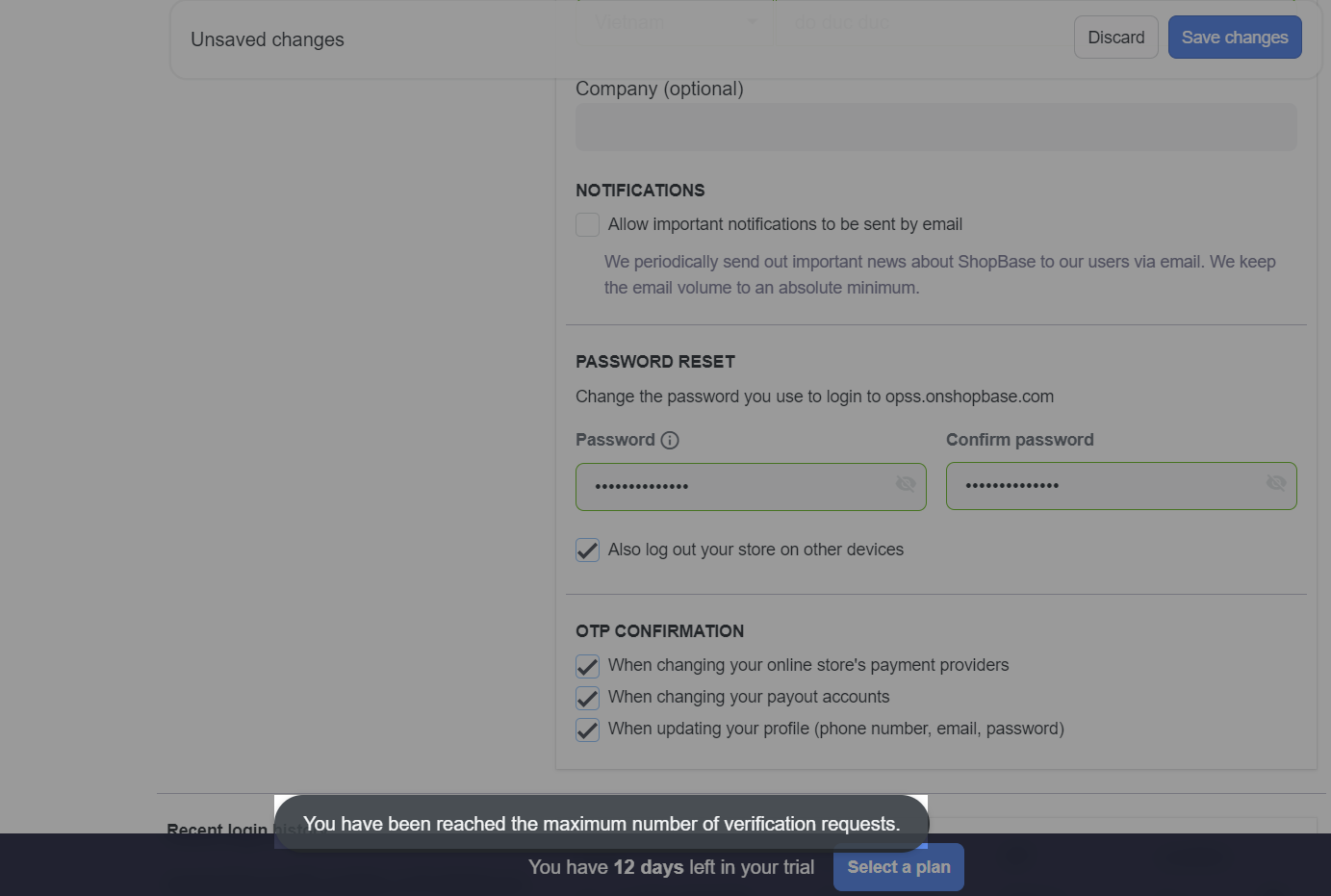1331x896 pixels.
Task: Save changes to the profile
Action: click(1235, 38)
